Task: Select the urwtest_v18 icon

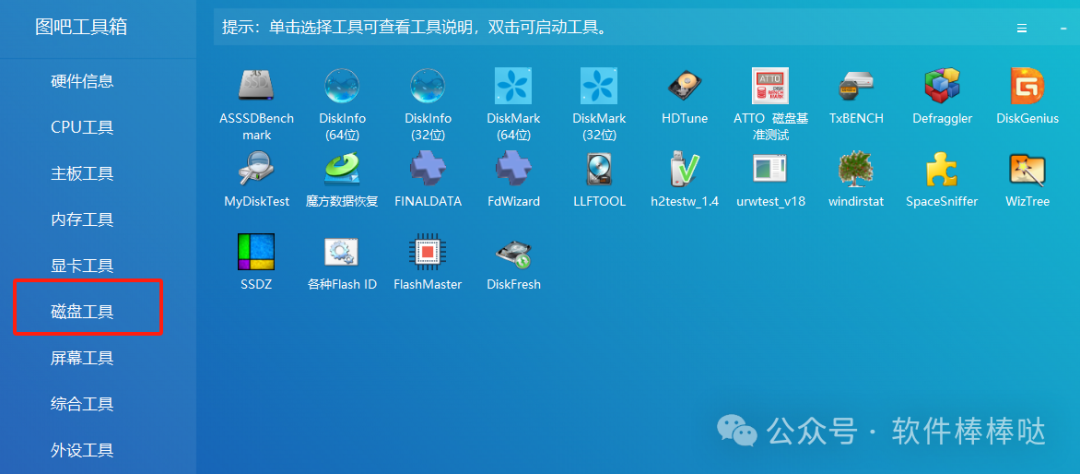Action: pos(770,169)
